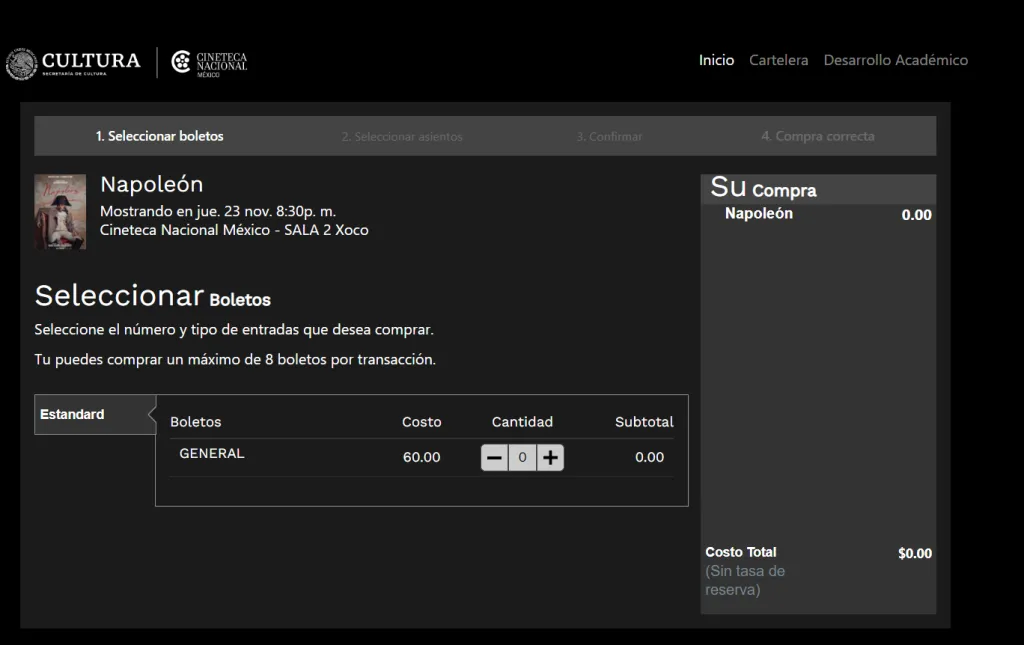The height and width of the screenshot is (645, 1024).
Task: Go to Inicio in the top navigation
Action: tap(716, 60)
